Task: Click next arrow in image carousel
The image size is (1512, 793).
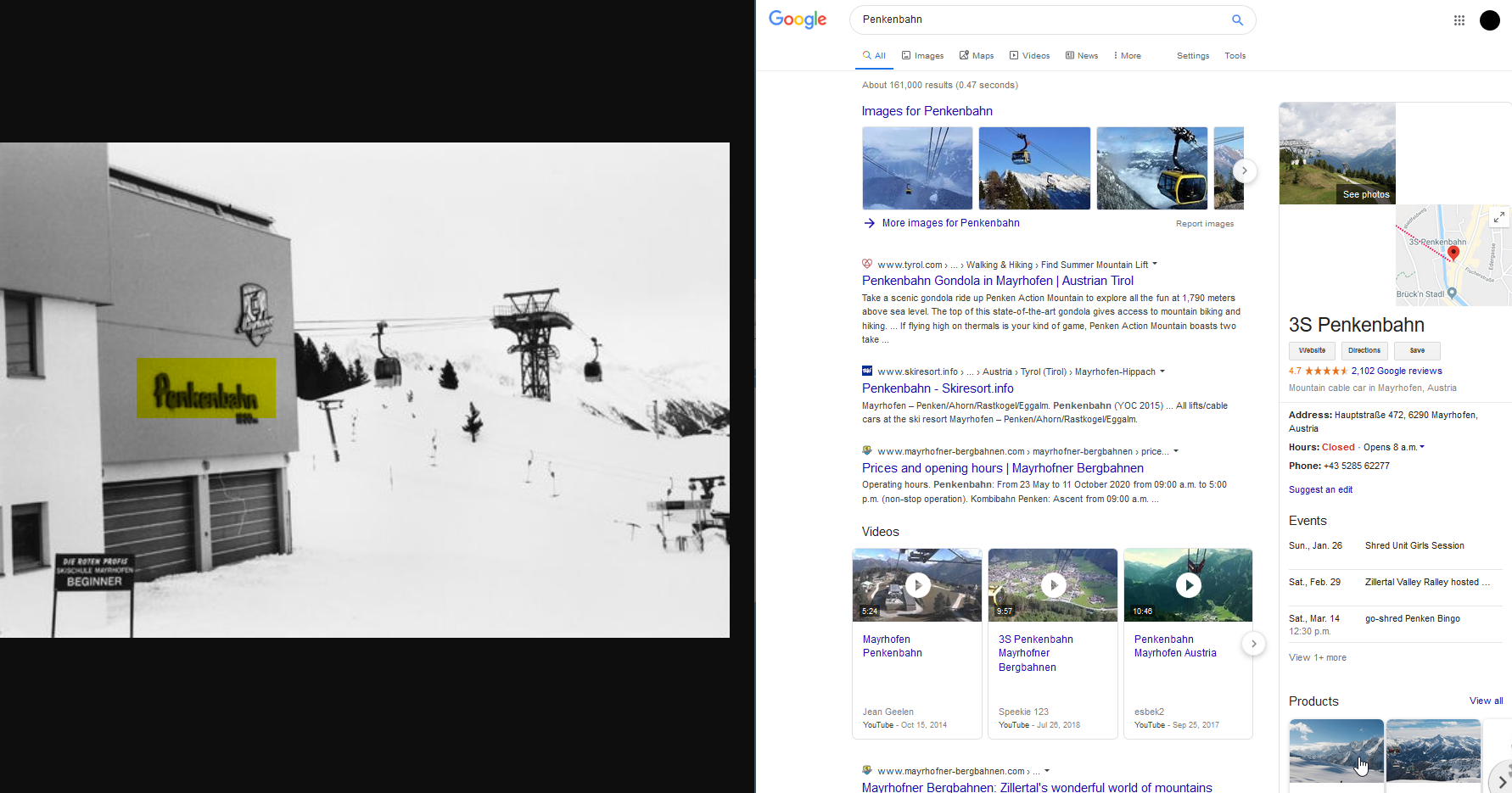Action: click(1244, 170)
